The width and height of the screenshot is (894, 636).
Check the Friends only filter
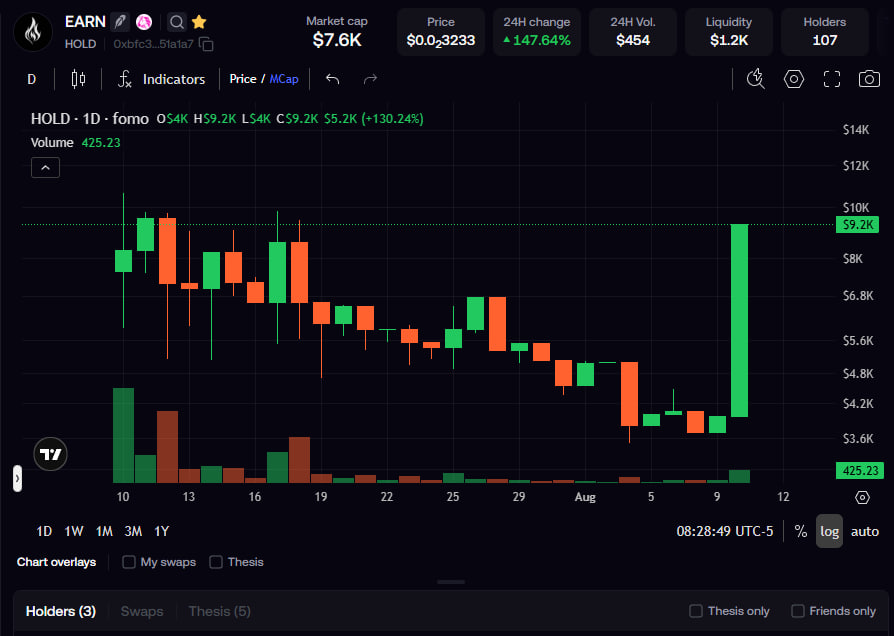[x=798, y=611]
